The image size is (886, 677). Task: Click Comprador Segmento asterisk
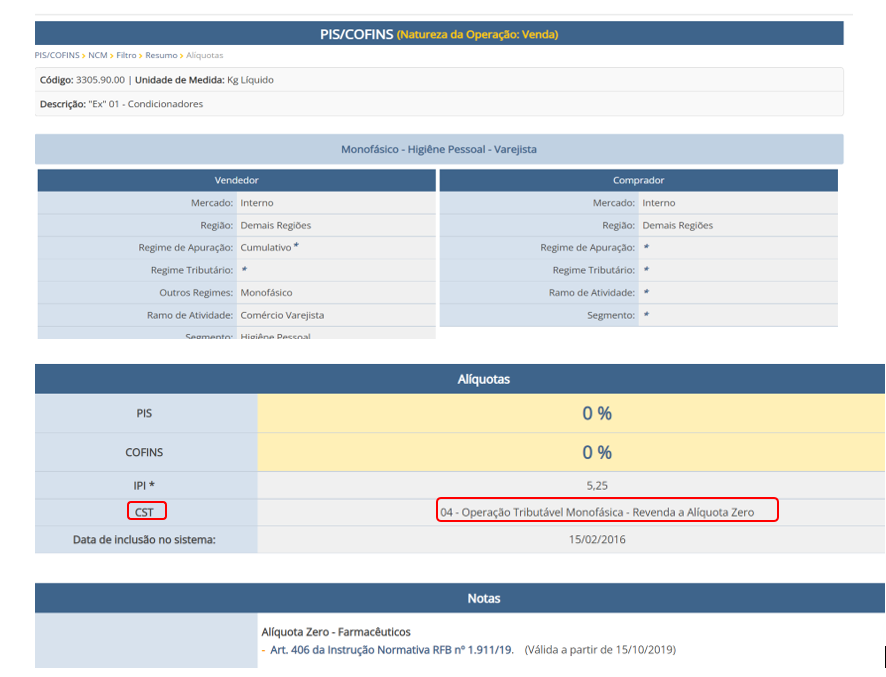646,316
